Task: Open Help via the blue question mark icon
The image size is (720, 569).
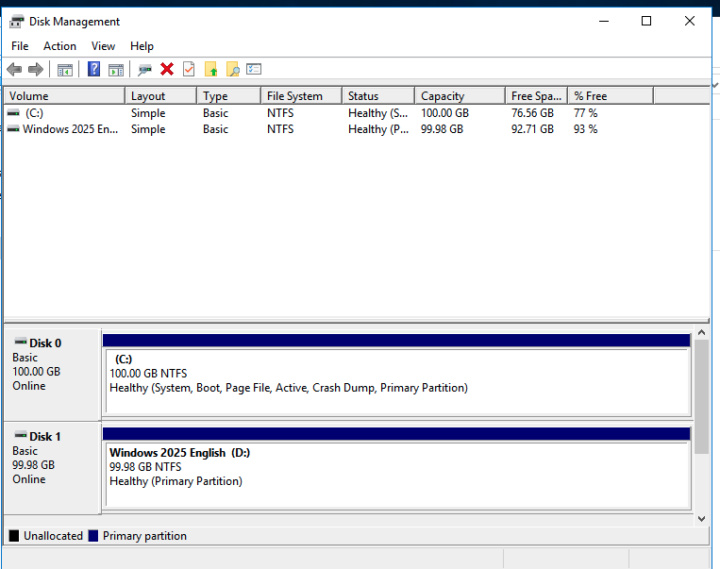Action: tap(94, 69)
